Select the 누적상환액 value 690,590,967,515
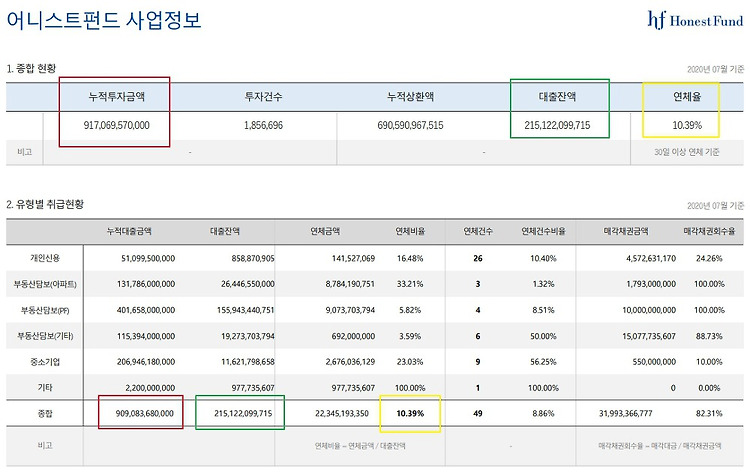The width and height of the screenshot is (750, 472). click(410, 125)
